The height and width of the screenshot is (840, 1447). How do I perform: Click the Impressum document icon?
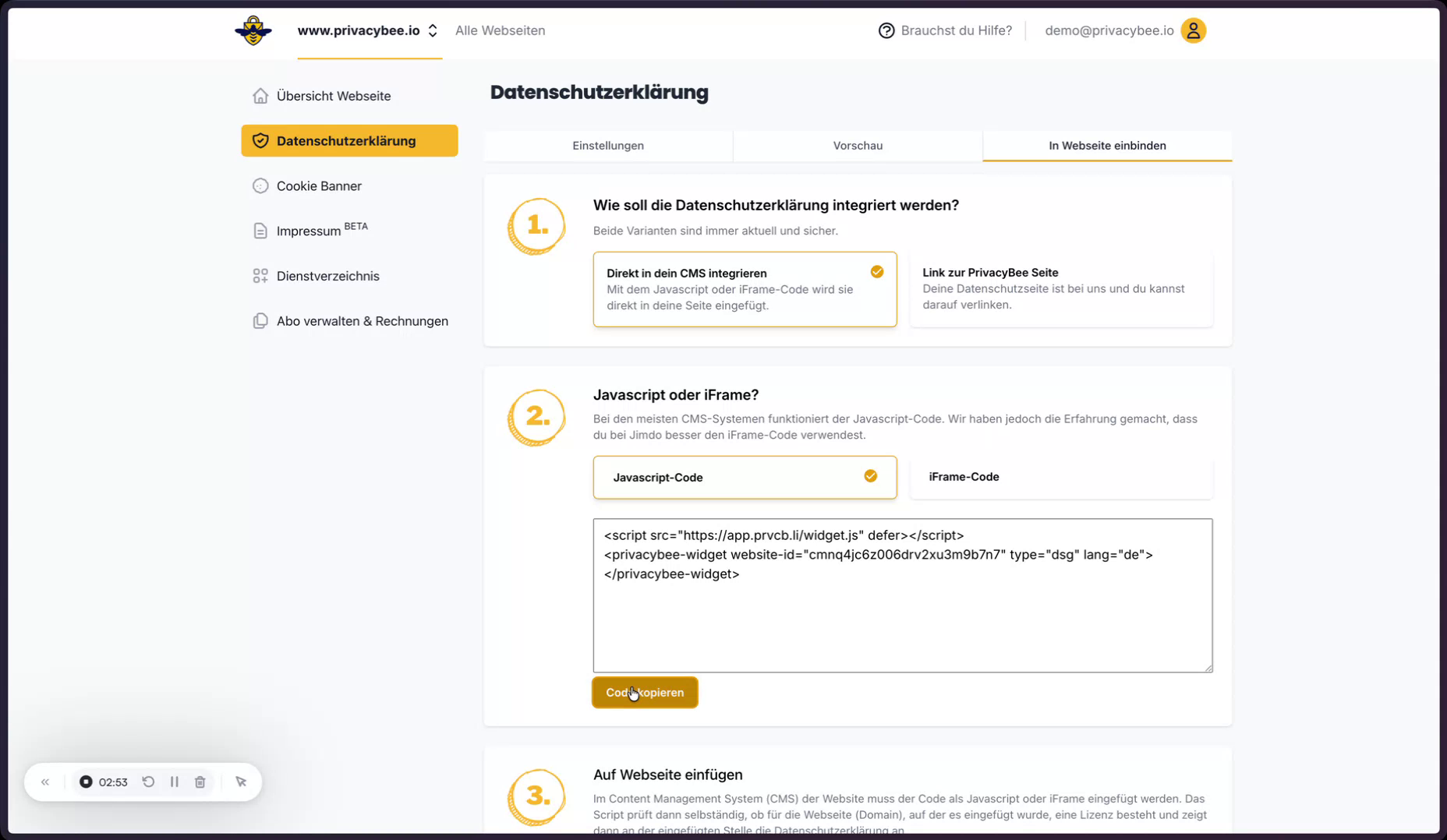[260, 231]
